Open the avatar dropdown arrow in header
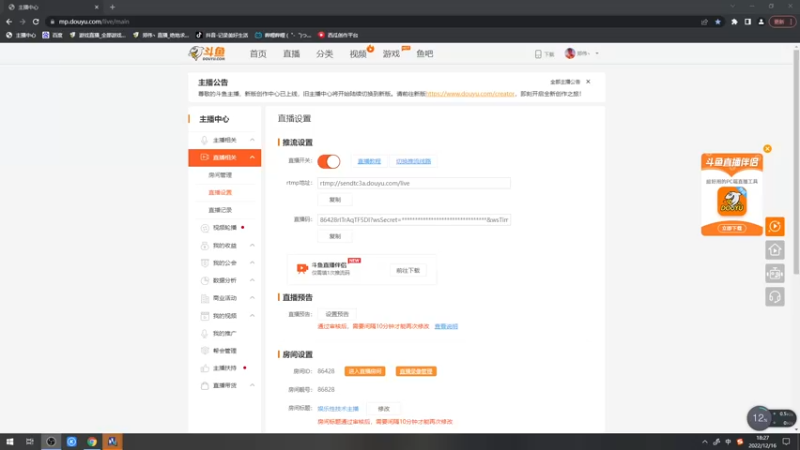 pos(597,53)
